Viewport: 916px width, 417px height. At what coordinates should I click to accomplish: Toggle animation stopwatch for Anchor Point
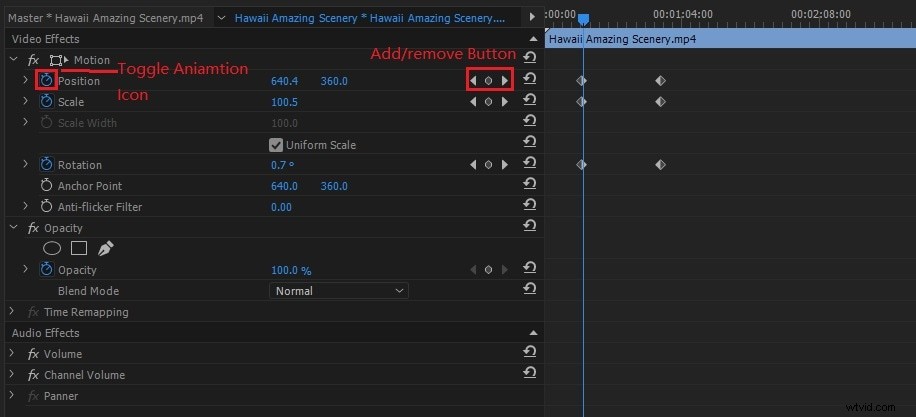point(46,186)
